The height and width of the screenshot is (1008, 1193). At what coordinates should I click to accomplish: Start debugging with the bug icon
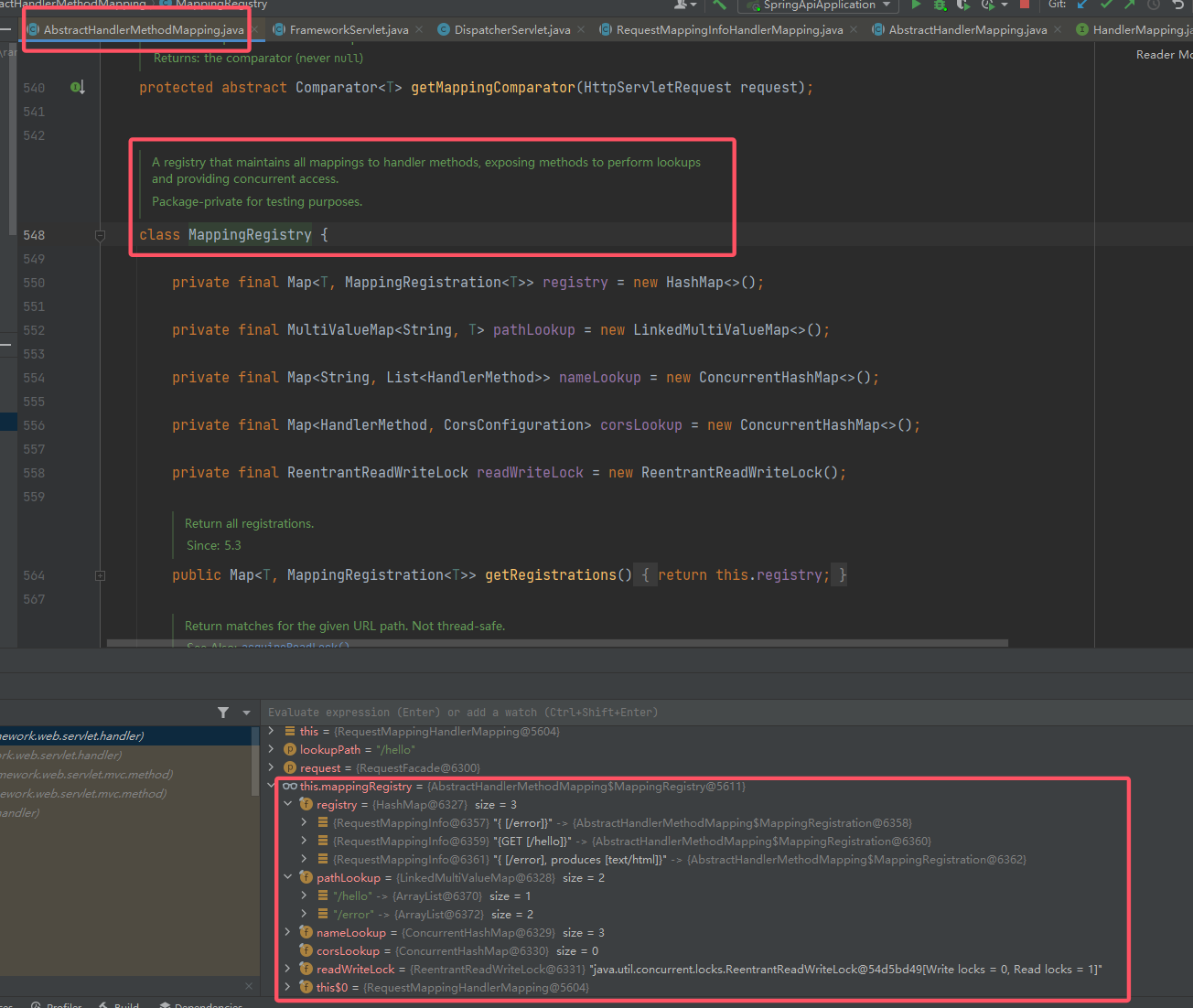(940, 5)
